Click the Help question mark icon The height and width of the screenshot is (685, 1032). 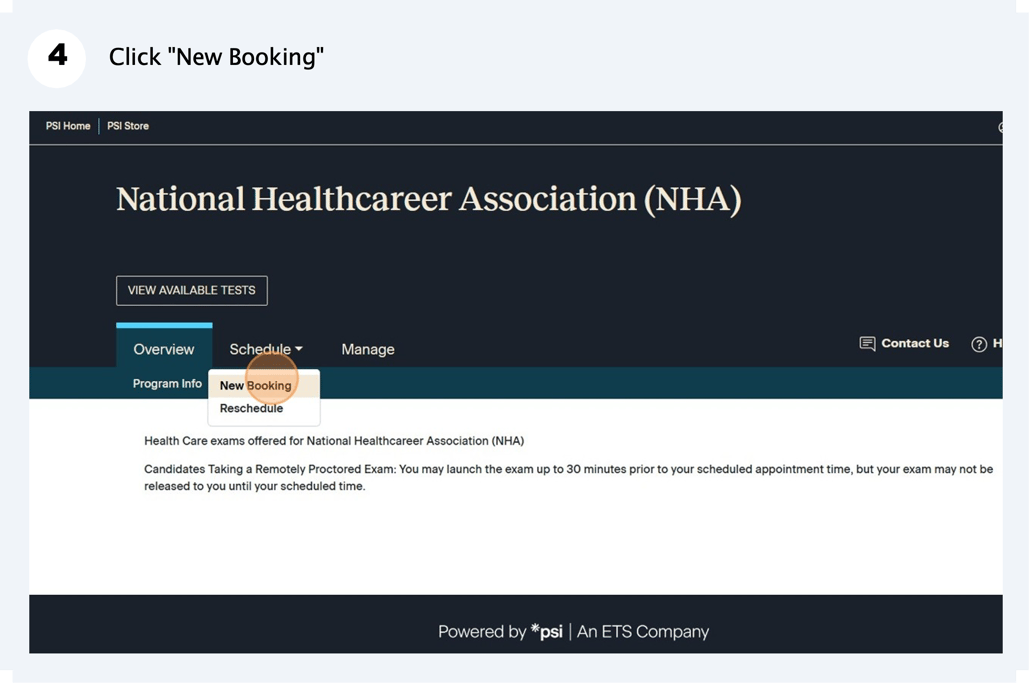[x=979, y=344]
